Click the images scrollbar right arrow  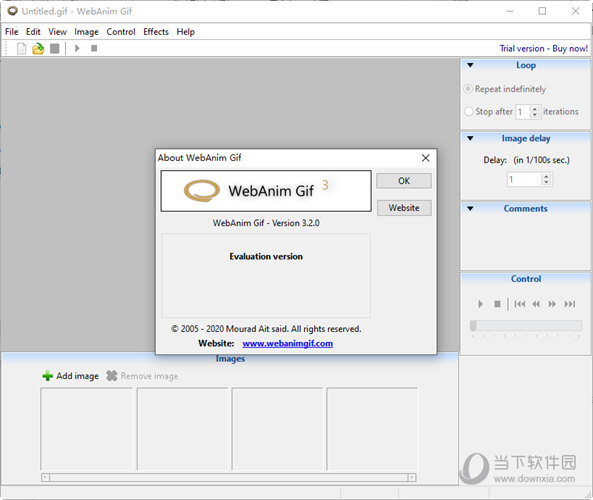(412, 478)
